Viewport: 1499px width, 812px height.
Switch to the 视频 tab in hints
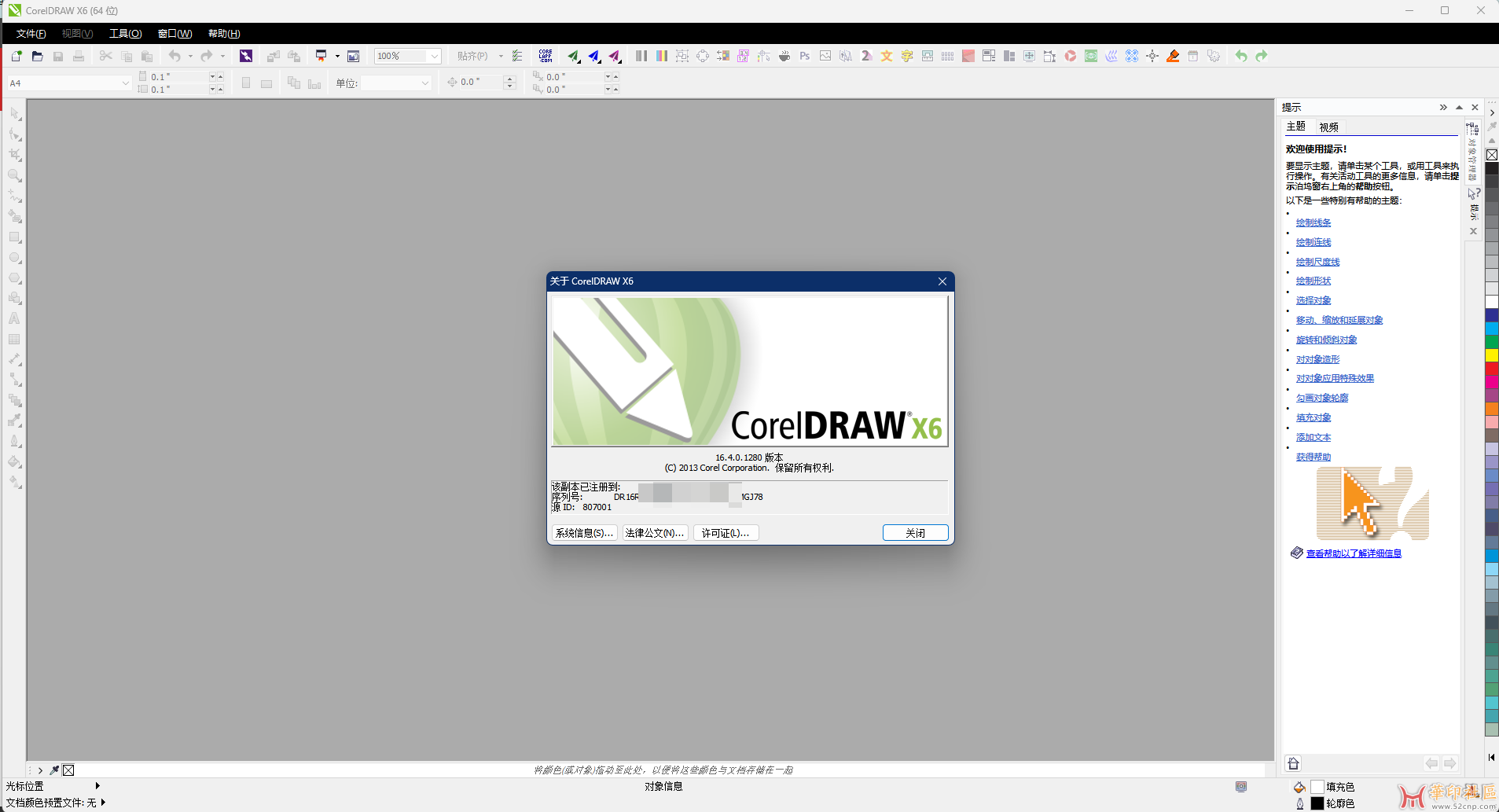pos(1329,127)
